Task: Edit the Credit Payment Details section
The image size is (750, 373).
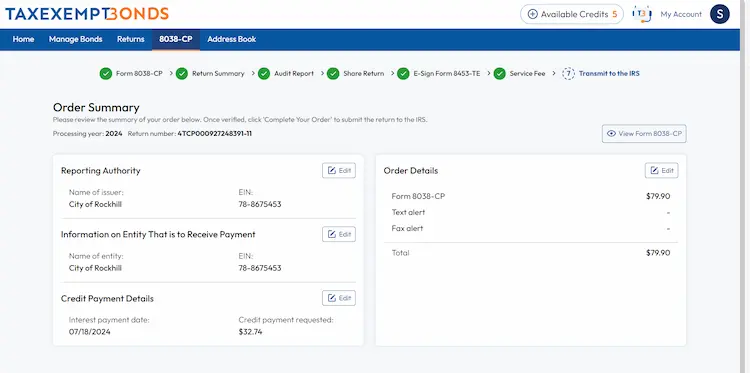Action: click(339, 298)
